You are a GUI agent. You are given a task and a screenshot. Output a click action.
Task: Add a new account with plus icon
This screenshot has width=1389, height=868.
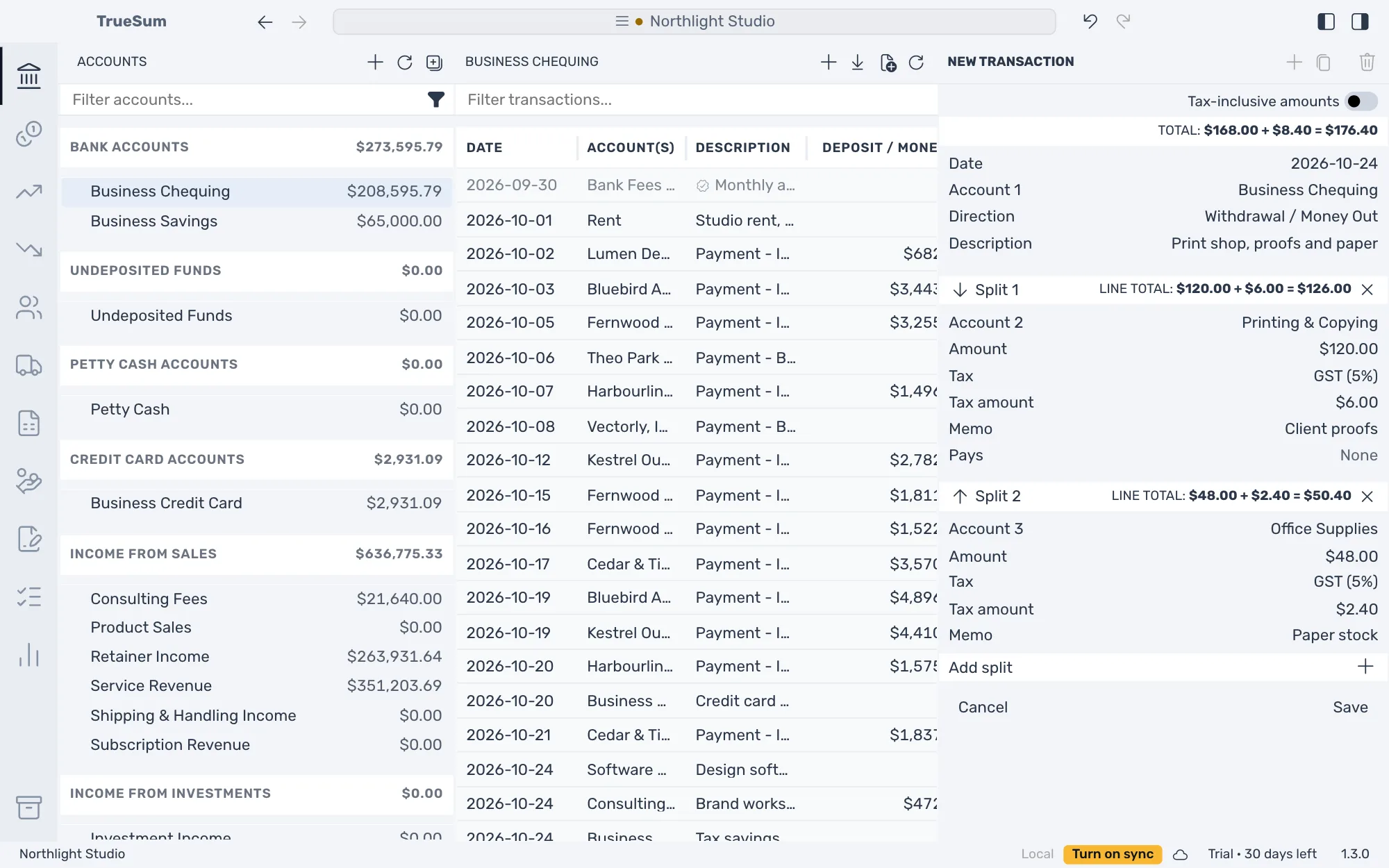tap(375, 62)
